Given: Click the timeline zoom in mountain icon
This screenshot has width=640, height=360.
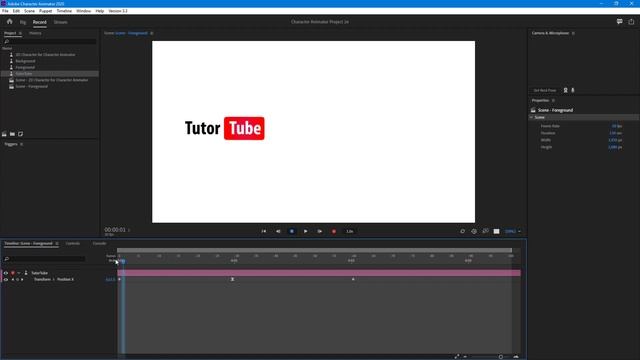Looking at the screenshot, I should pyautogui.click(x=516, y=357).
